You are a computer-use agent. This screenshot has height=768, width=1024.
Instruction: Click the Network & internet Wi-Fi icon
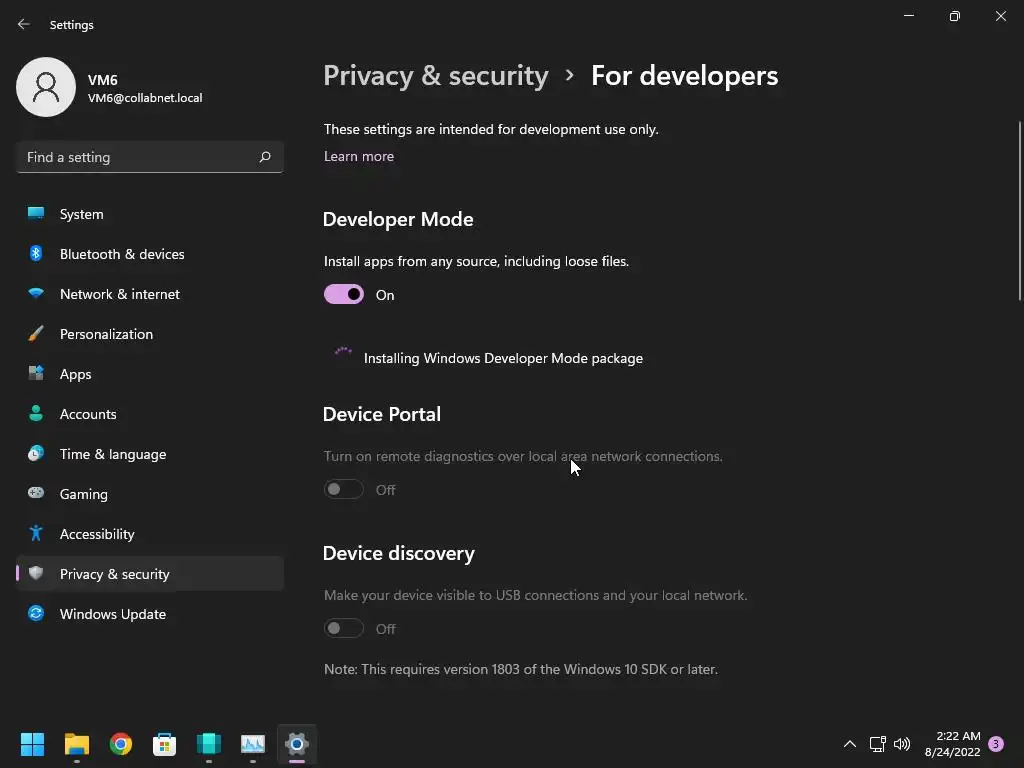(x=36, y=294)
